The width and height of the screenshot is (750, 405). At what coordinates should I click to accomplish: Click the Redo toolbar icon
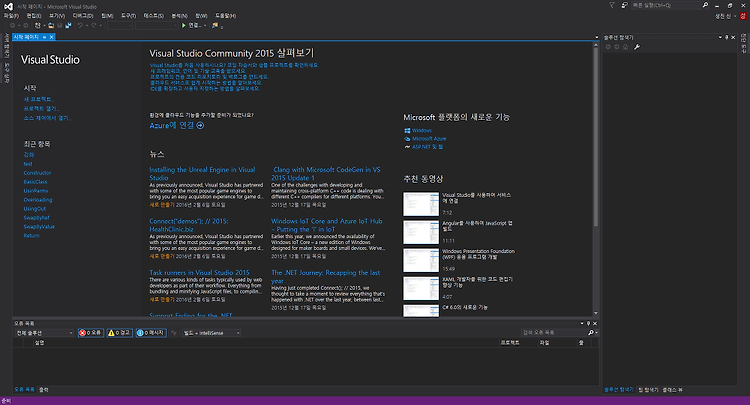pyautogui.click(x=94, y=25)
